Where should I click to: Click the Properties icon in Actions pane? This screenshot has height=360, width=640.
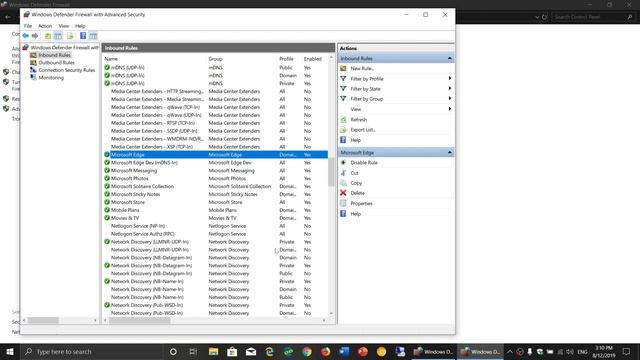tap(343, 203)
